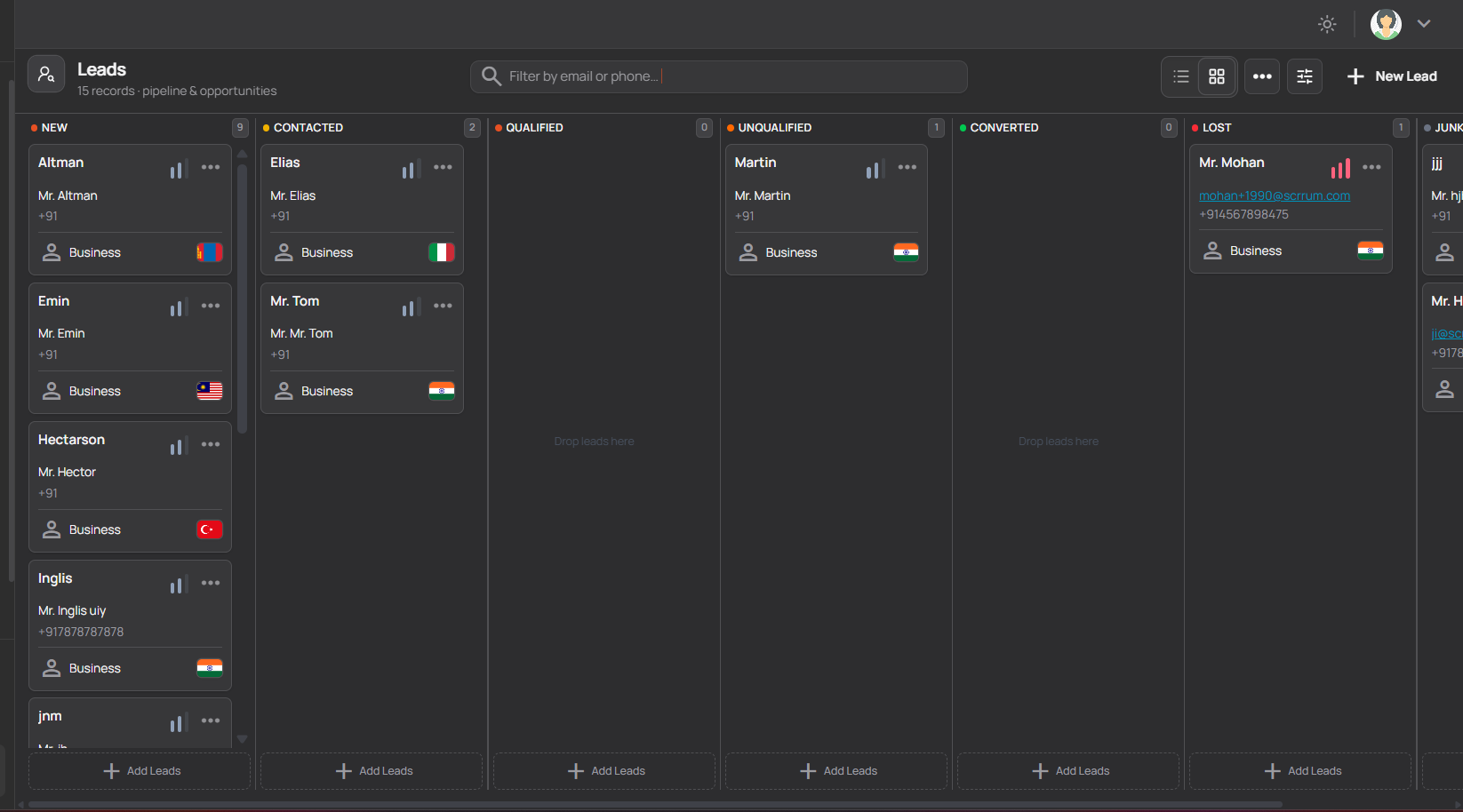This screenshot has height=812, width=1463.
Task: Open the Hectarson lead card title
Action: point(71,440)
